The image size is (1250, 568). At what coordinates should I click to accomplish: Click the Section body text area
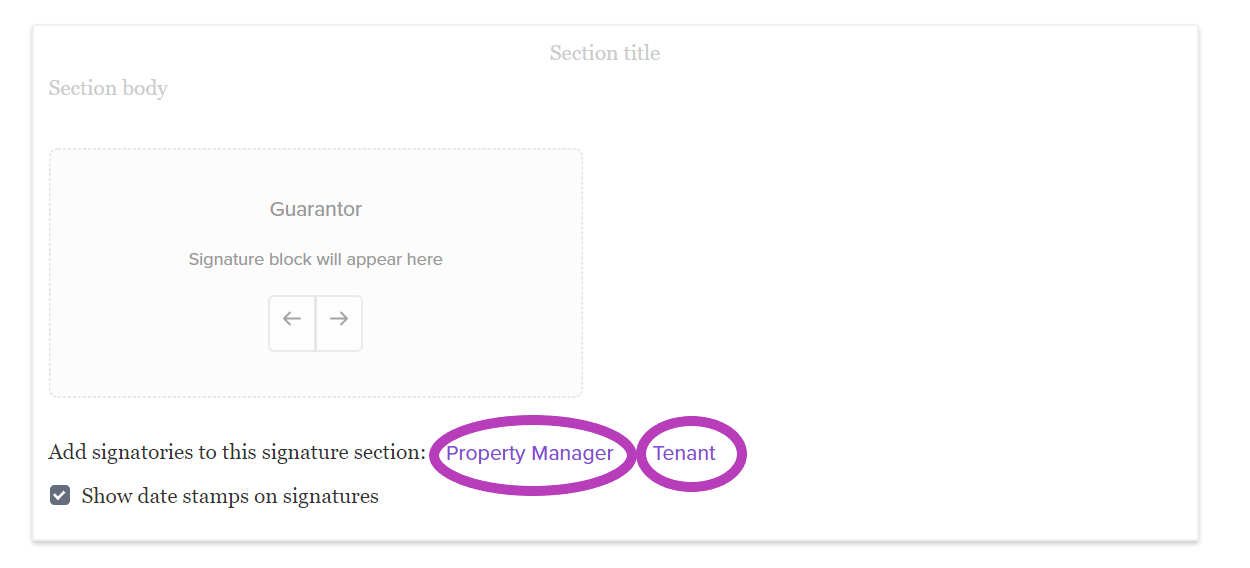point(108,89)
